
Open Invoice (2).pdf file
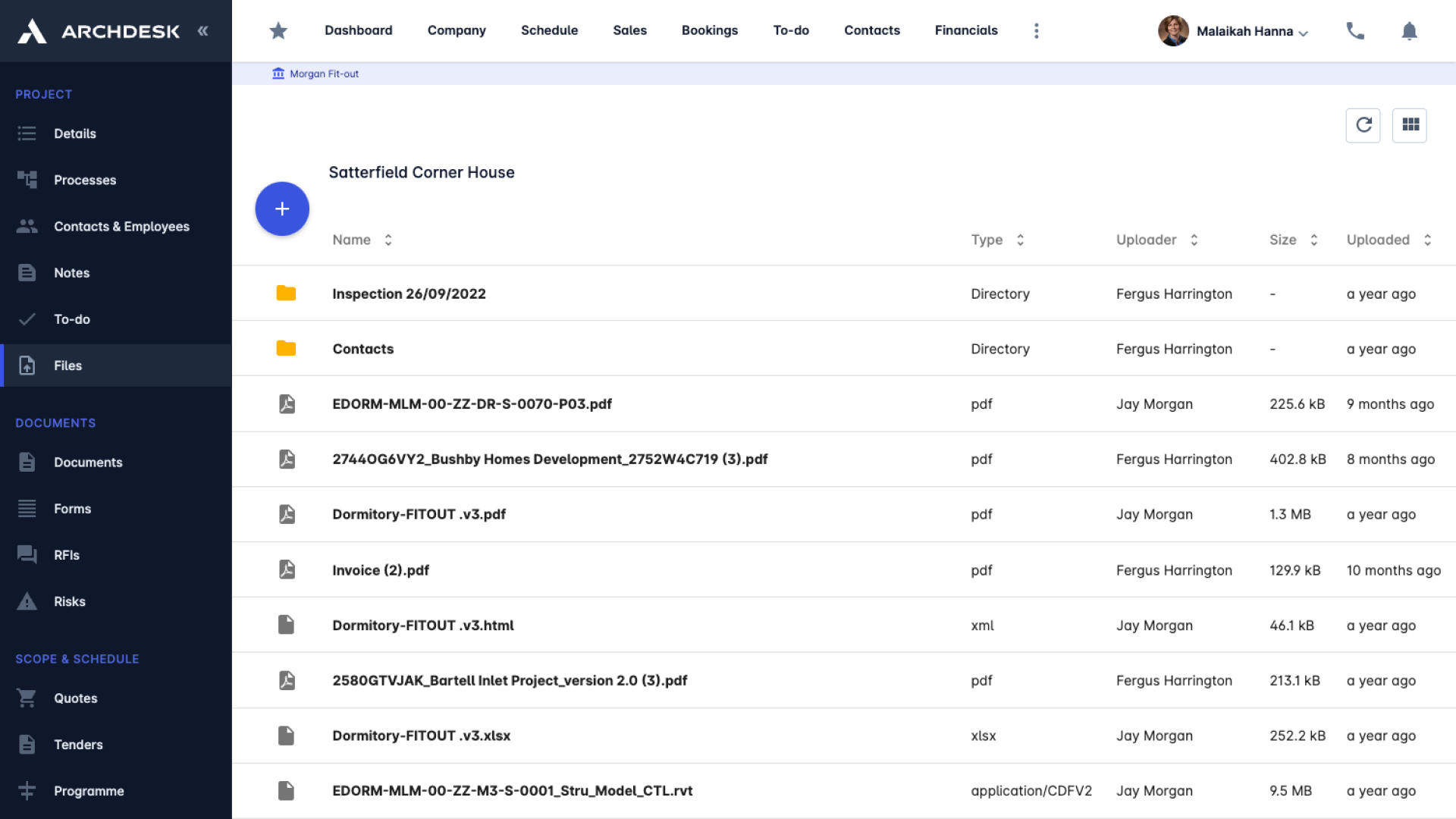pyautogui.click(x=380, y=570)
